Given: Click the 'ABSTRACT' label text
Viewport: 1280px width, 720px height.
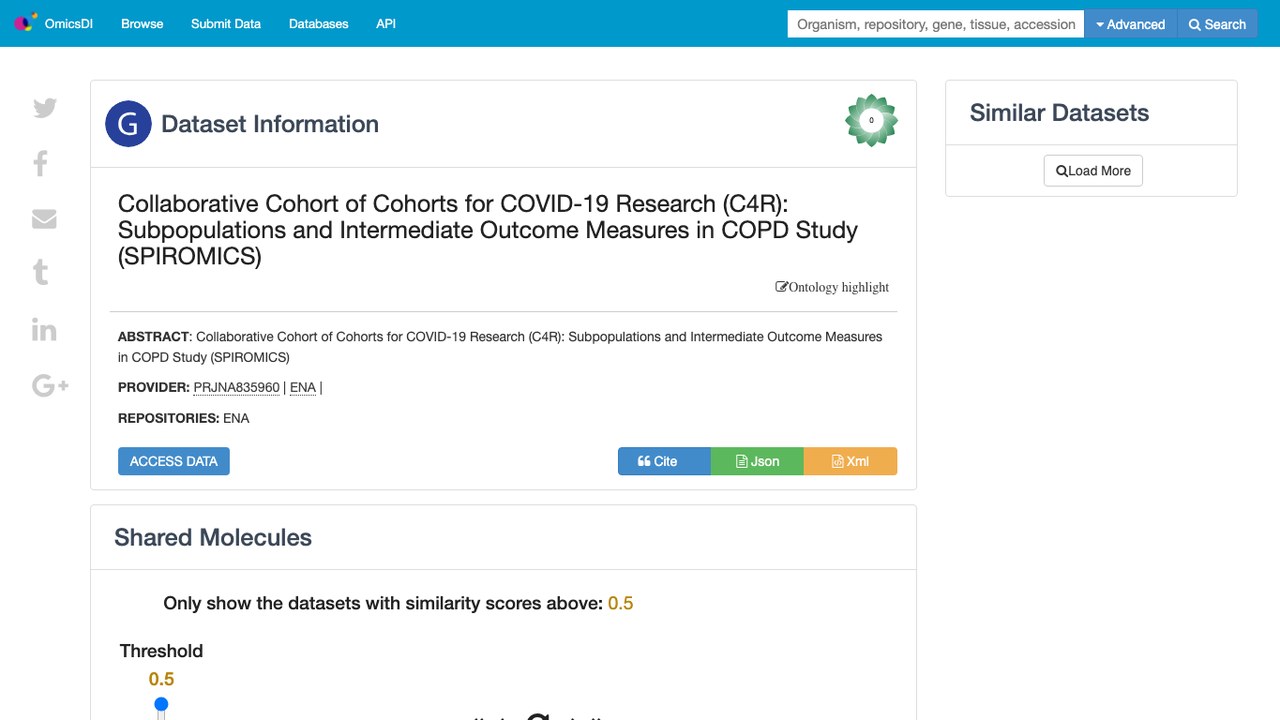Looking at the screenshot, I should [153, 337].
